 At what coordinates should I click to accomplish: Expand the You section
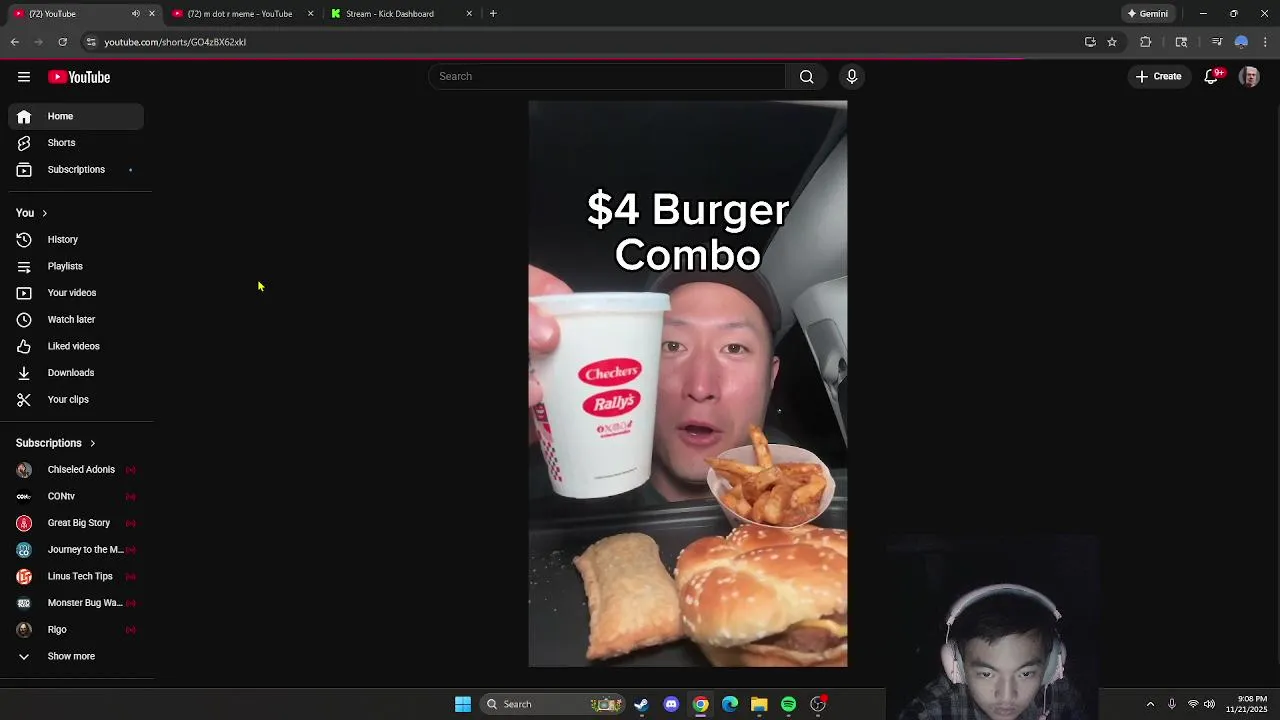pyautogui.click(x=32, y=213)
